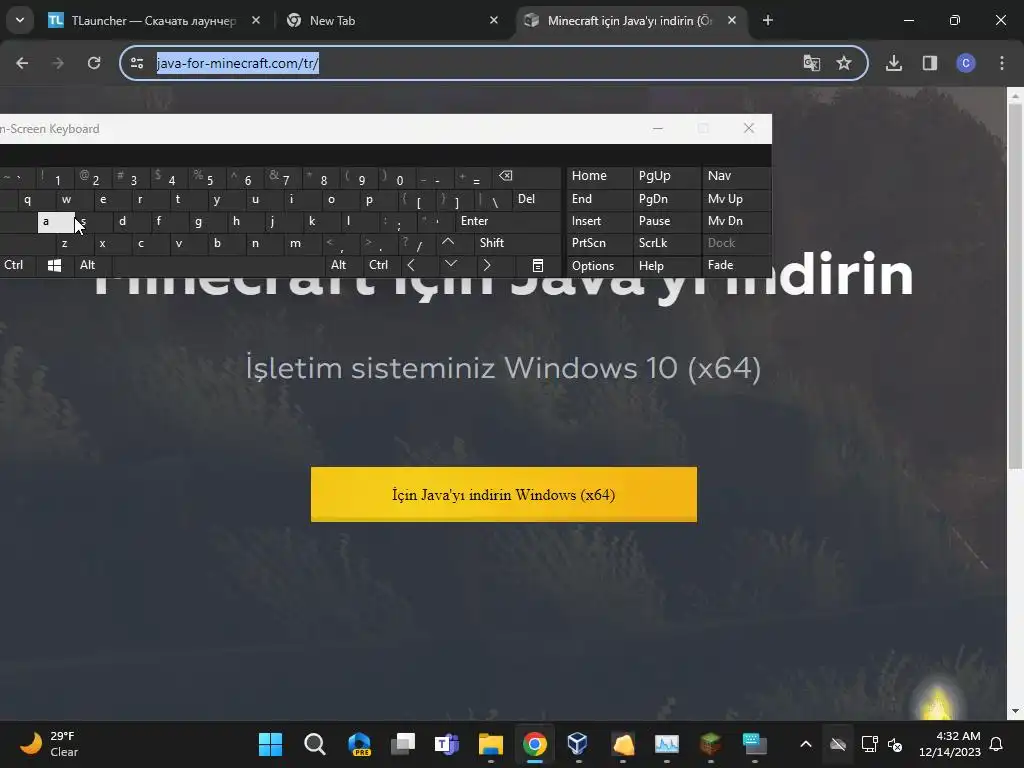Click the context menu key on On-Screen Keyboard
This screenshot has height=768, width=1024.
[537, 265]
